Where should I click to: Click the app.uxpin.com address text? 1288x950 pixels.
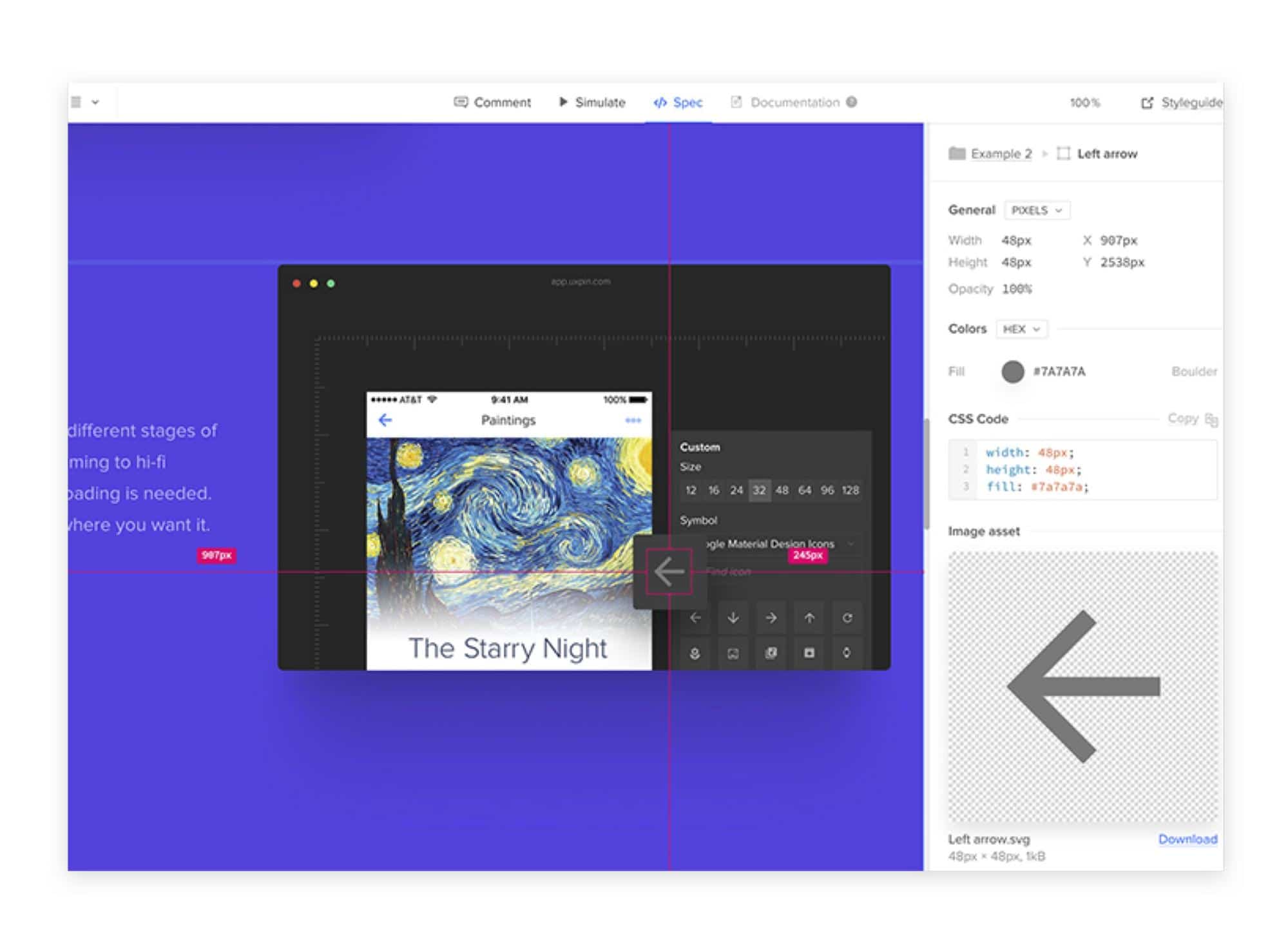coord(581,282)
